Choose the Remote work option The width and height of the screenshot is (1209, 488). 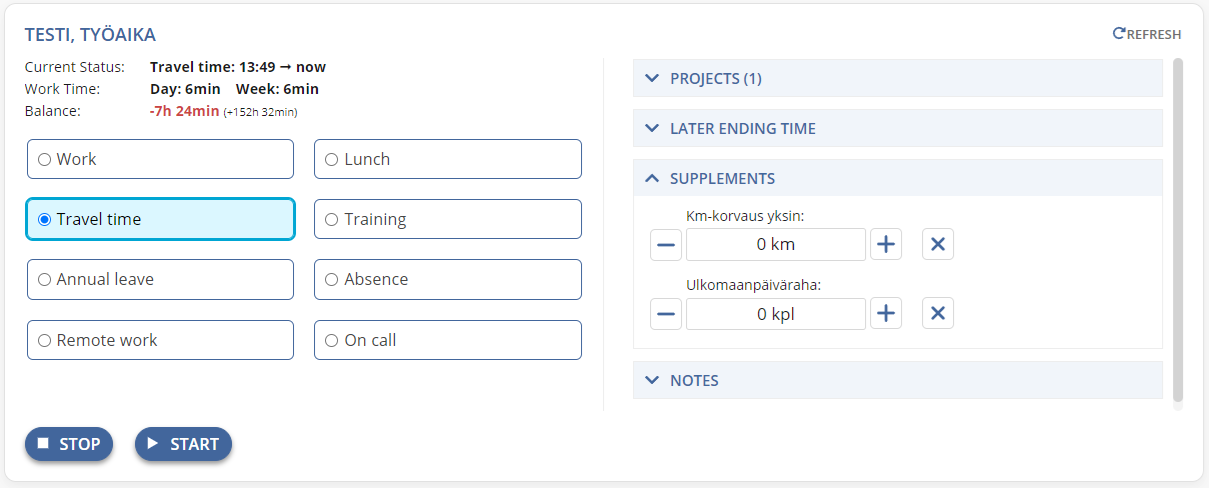tap(160, 340)
